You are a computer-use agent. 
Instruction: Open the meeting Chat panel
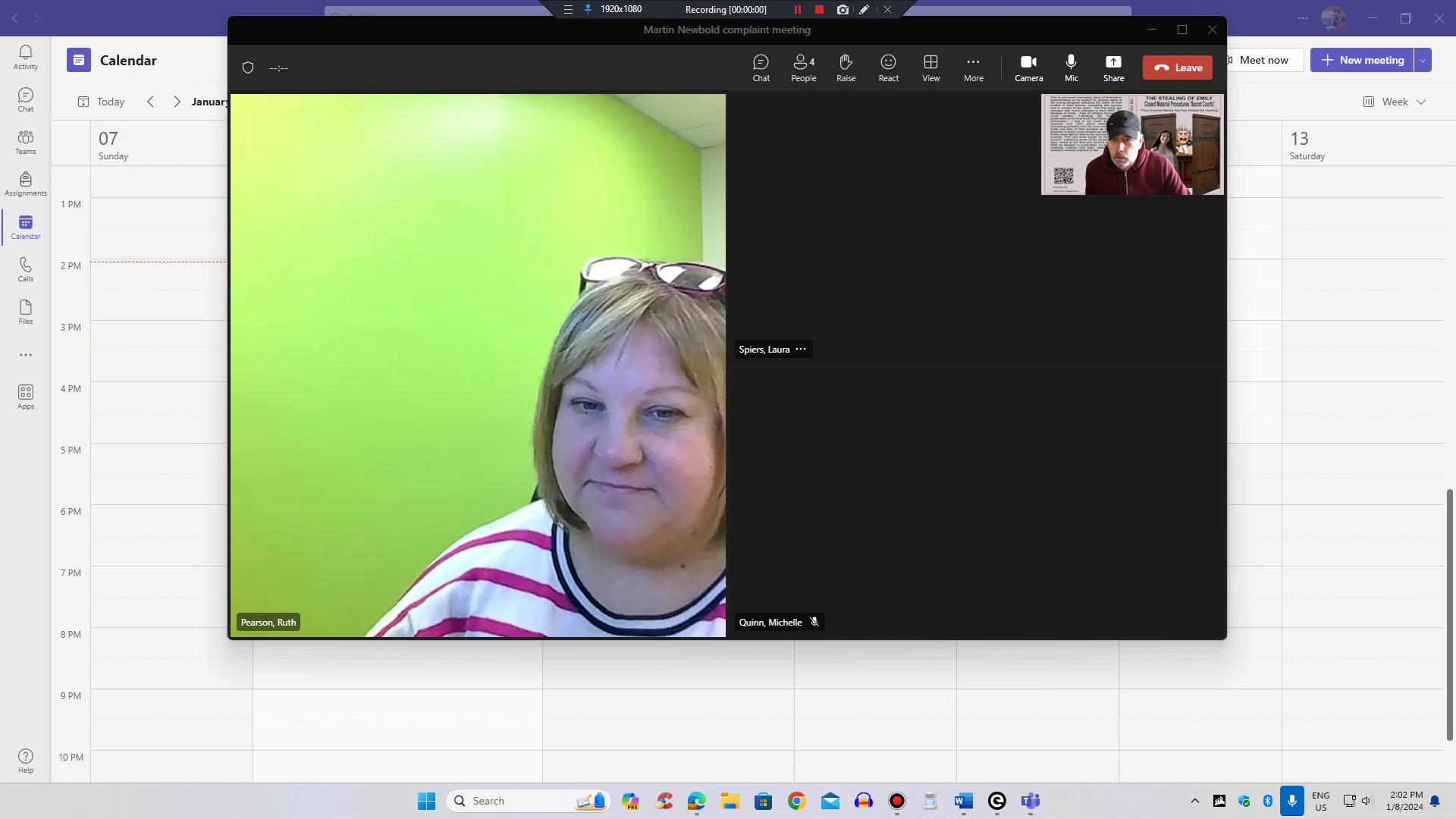(x=761, y=67)
